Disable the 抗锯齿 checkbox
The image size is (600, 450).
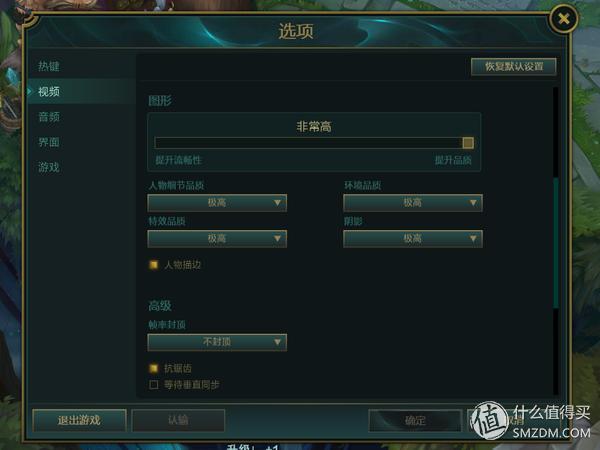click(x=153, y=368)
